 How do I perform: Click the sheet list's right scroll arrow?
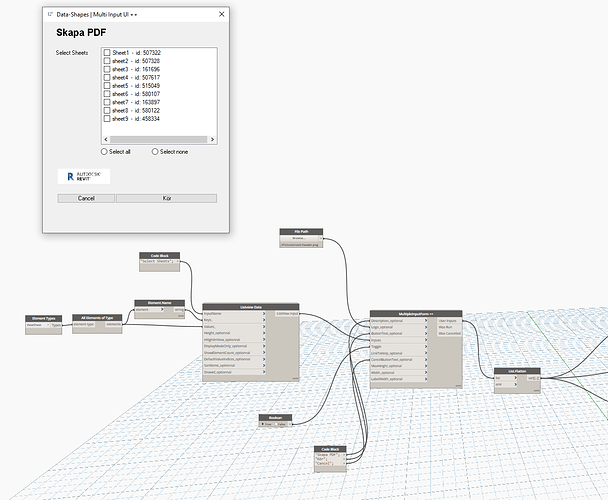(212, 139)
